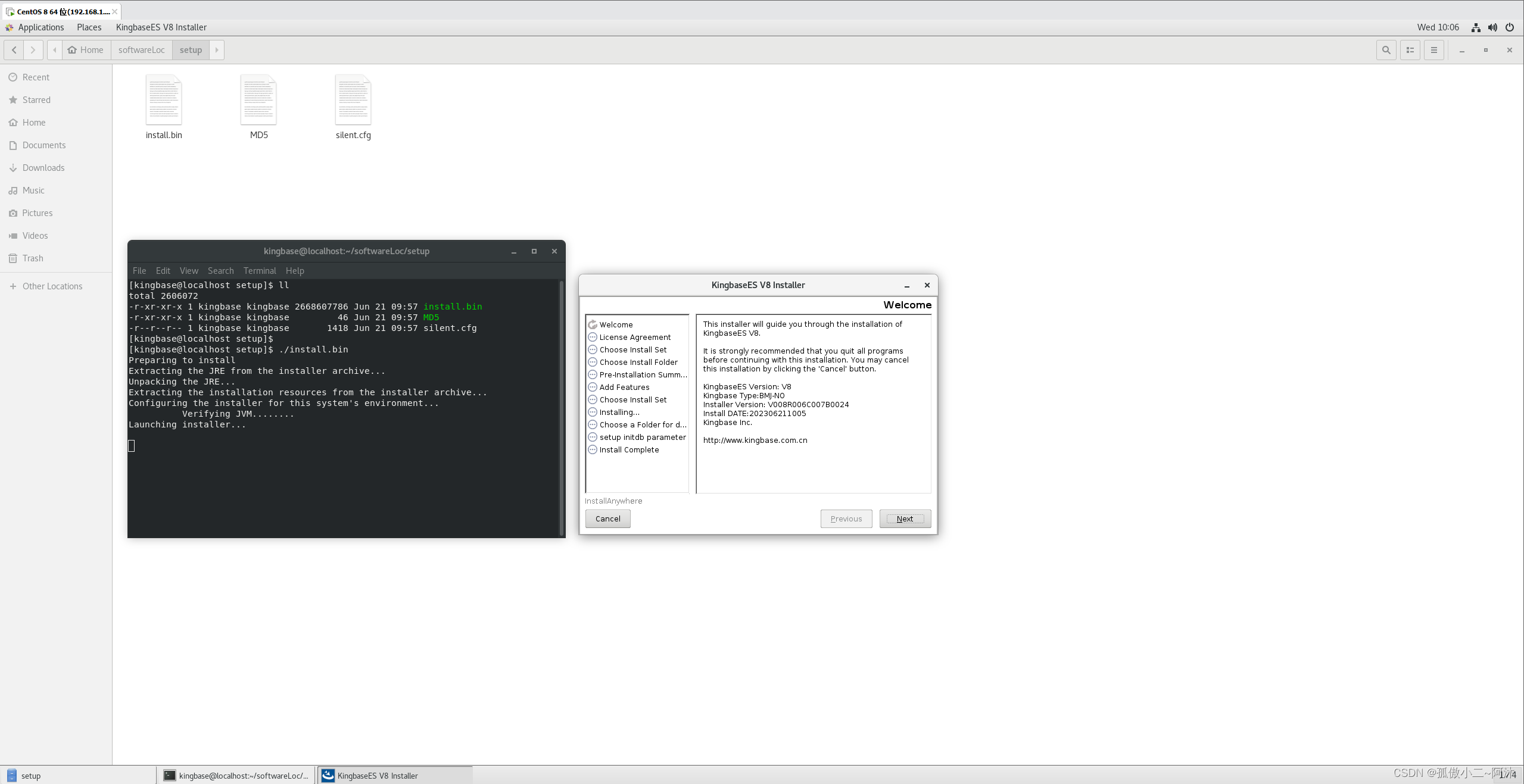Open Videos in sidebar
The width and height of the screenshot is (1524, 784).
pyautogui.click(x=56, y=236)
